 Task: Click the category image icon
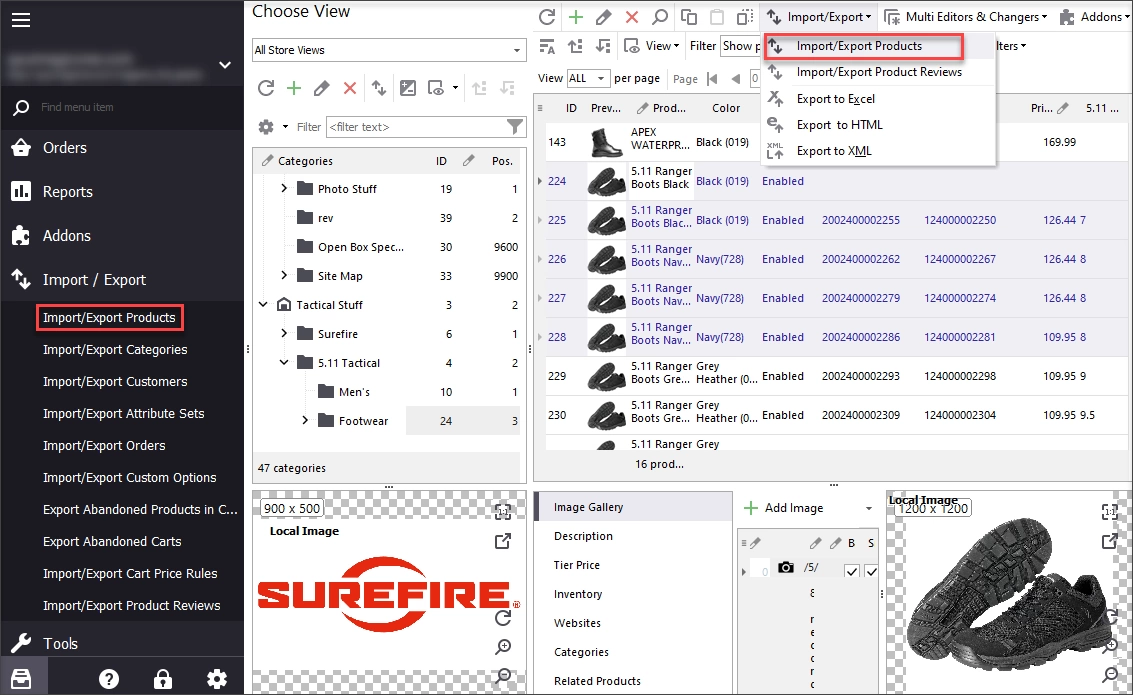click(408, 88)
